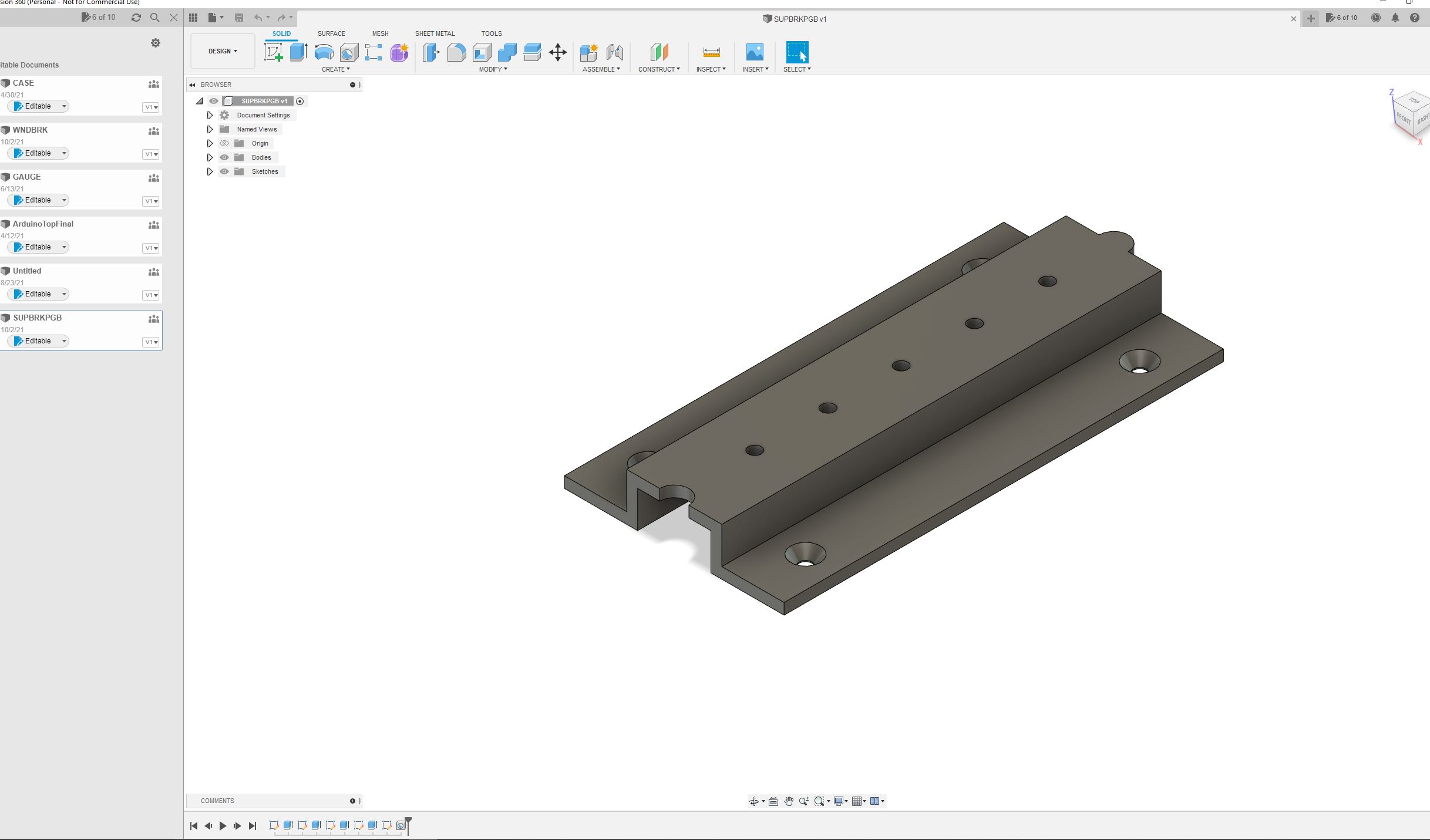The height and width of the screenshot is (840, 1430).
Task: Select the Press Pull tool
Action: (431, 52)
